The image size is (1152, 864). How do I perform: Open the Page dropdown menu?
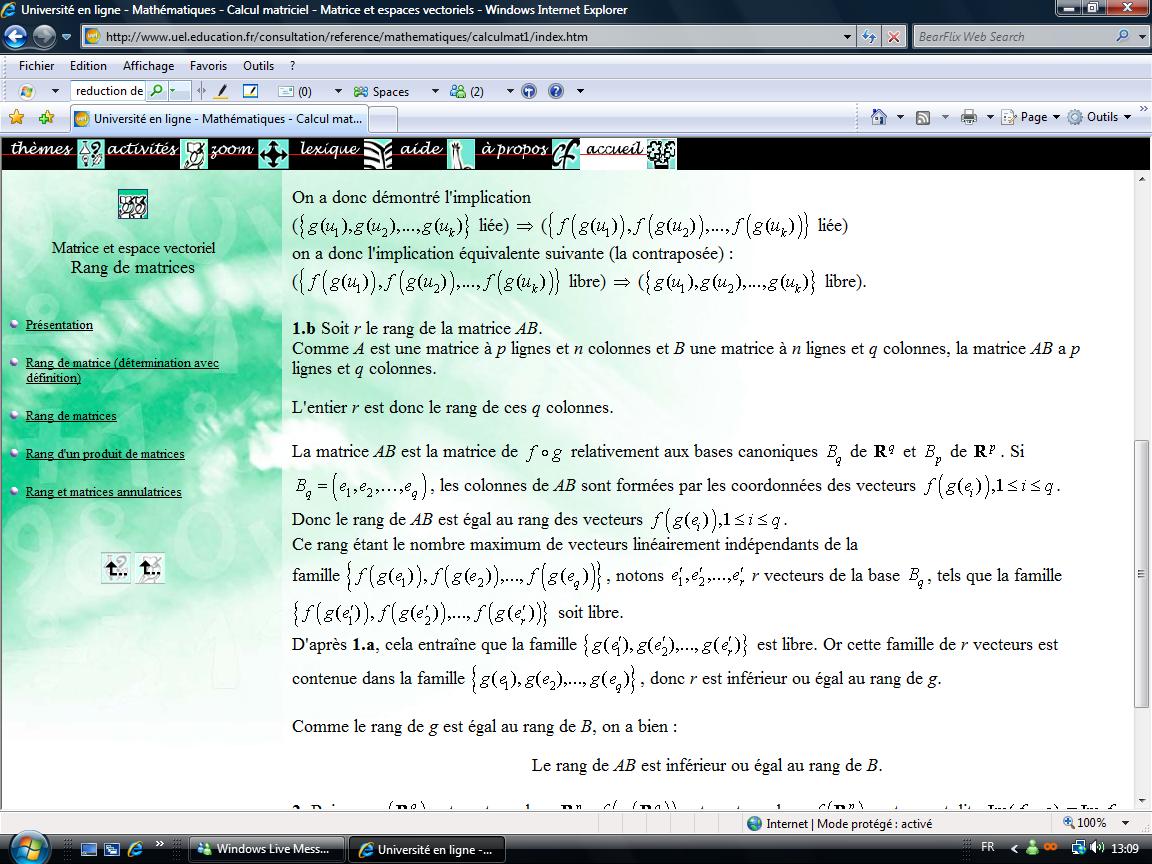tap(1031, 117)
